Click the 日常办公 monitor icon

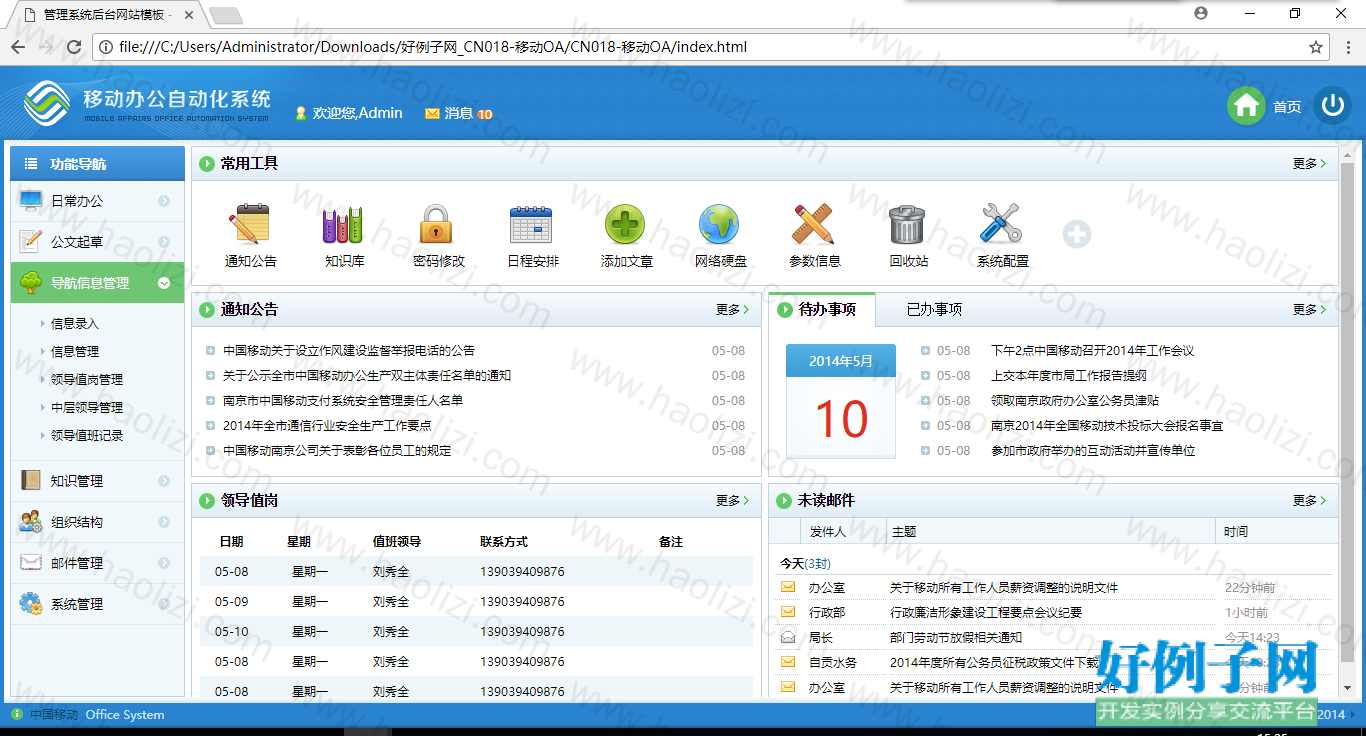[x=31, y=201]
